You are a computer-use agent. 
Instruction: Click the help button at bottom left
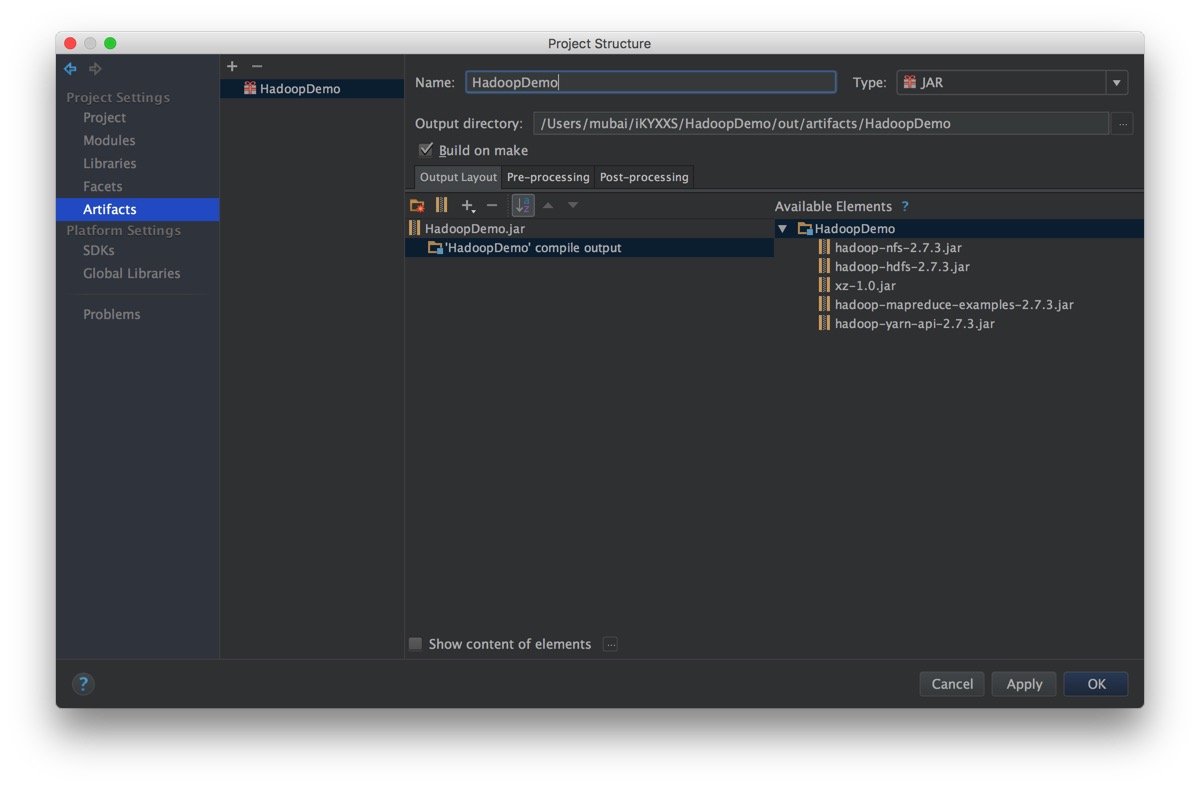(x=83, y=684)
